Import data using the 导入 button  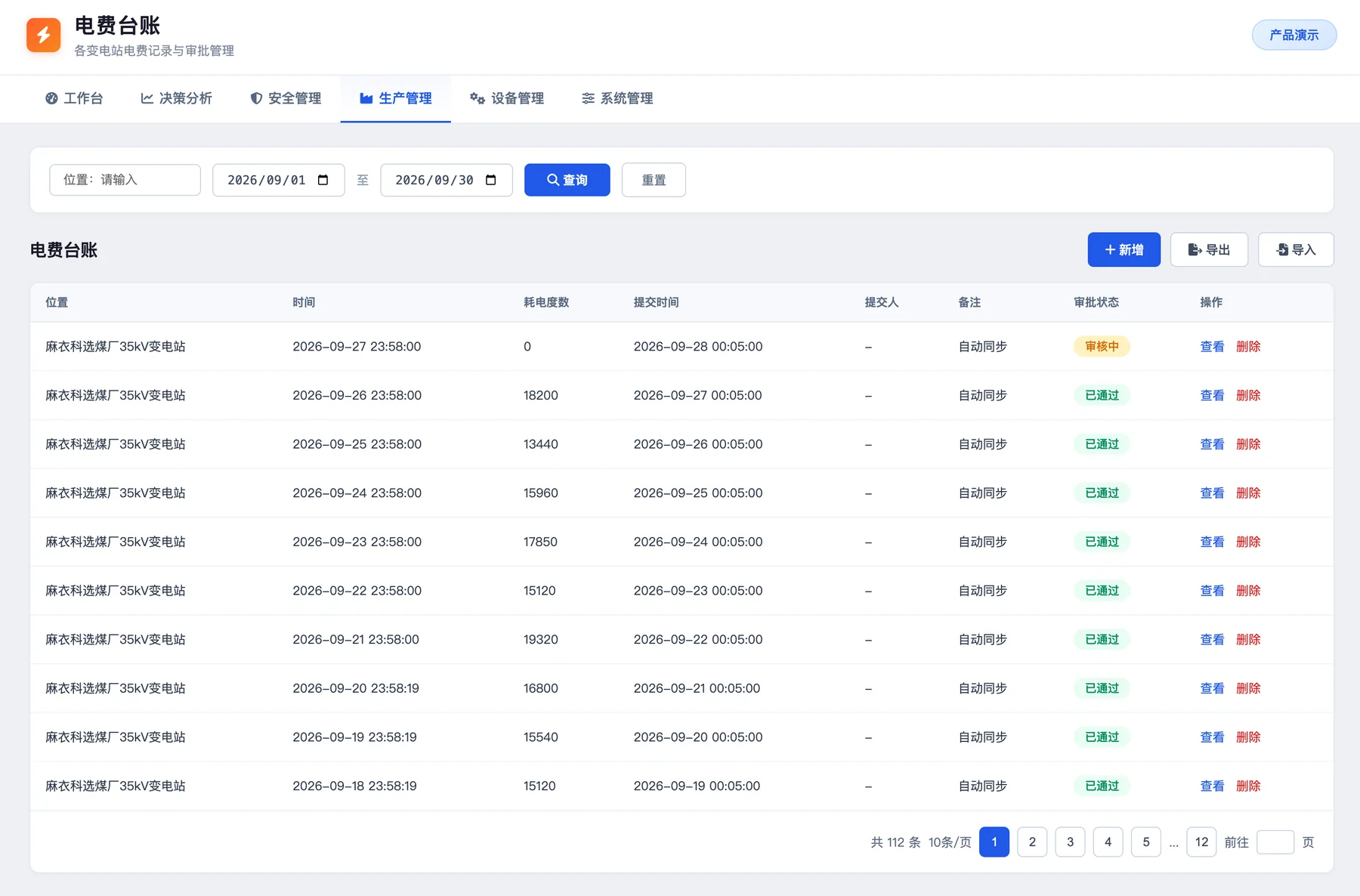(x=1296, y=249)
